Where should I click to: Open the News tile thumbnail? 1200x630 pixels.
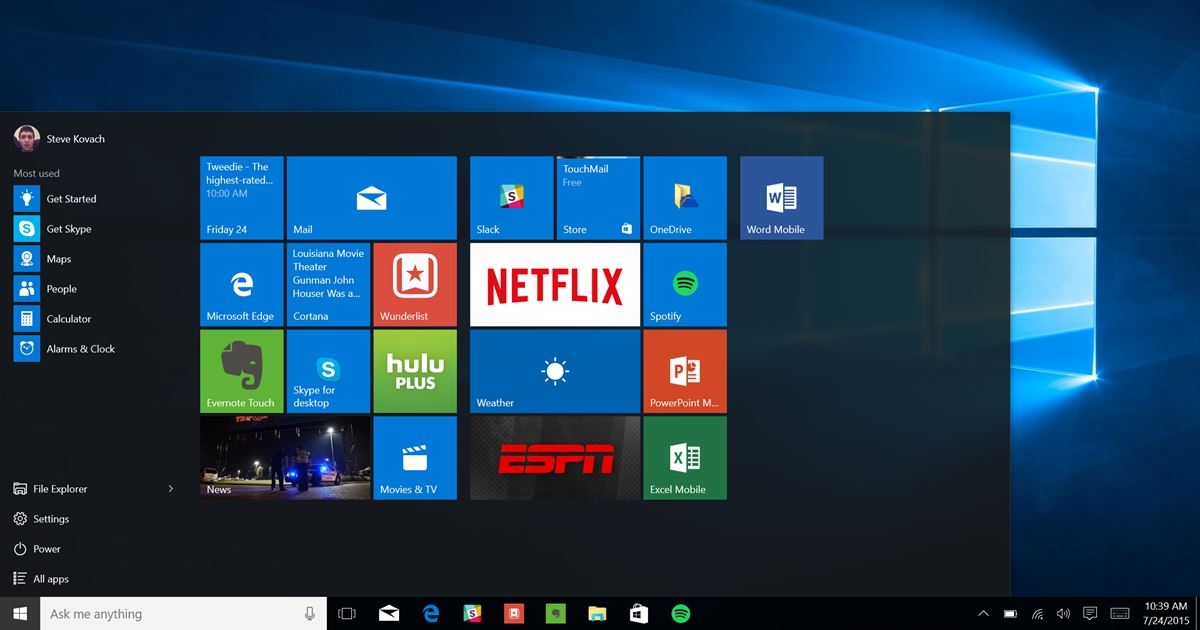tap(285, 458)
